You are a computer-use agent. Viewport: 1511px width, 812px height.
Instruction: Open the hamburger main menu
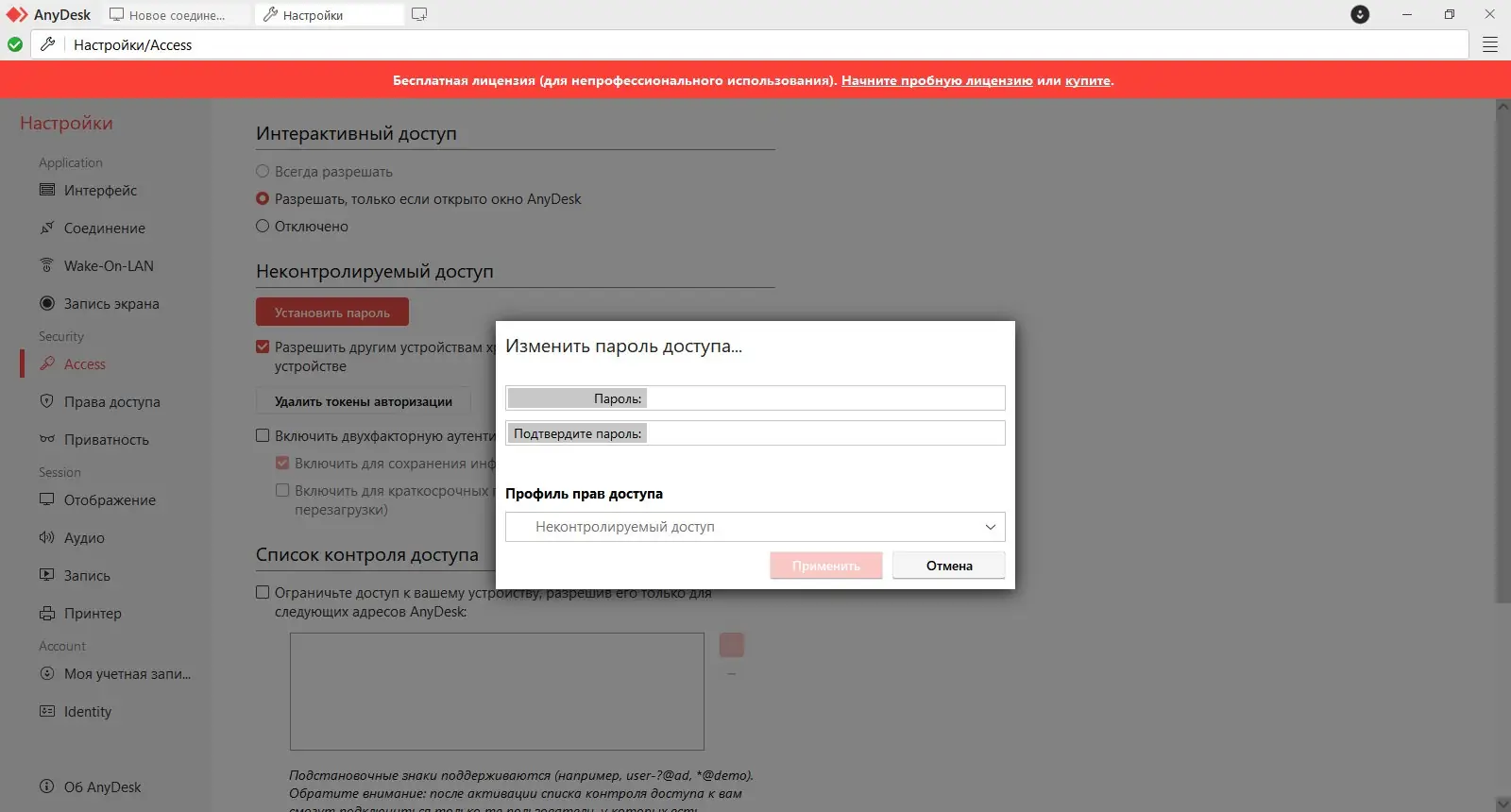pyautogui.click(x=1490, y=44)
